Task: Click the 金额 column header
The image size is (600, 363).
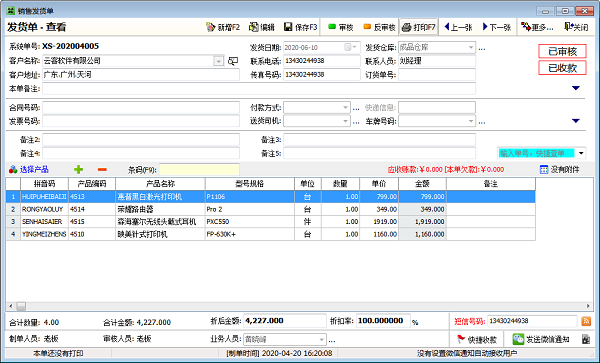Action: (x=422, y=184)
